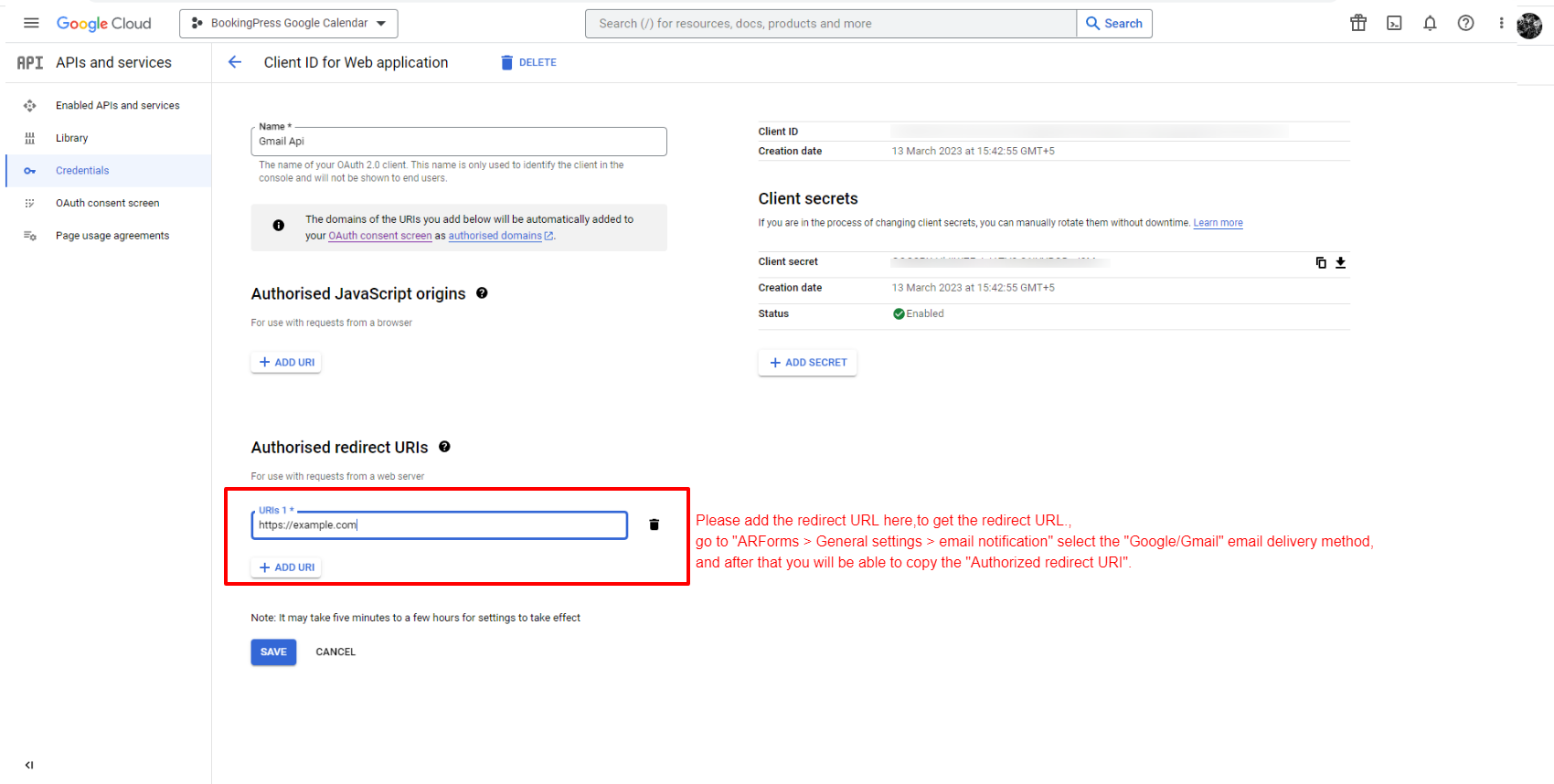Show help for Authorised JavaScript origins

[482, 293]
